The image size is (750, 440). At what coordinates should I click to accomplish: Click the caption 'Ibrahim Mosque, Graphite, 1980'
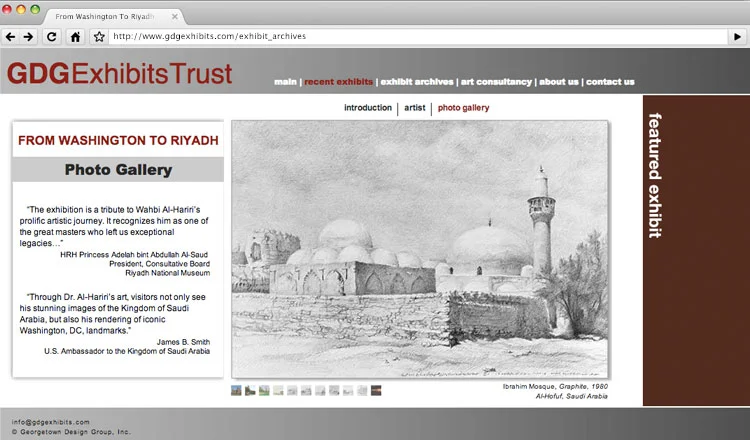[x=555, y=386]
